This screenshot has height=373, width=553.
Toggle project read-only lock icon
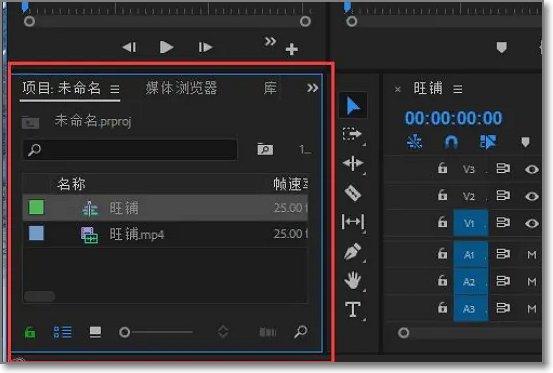coord(30,332)
